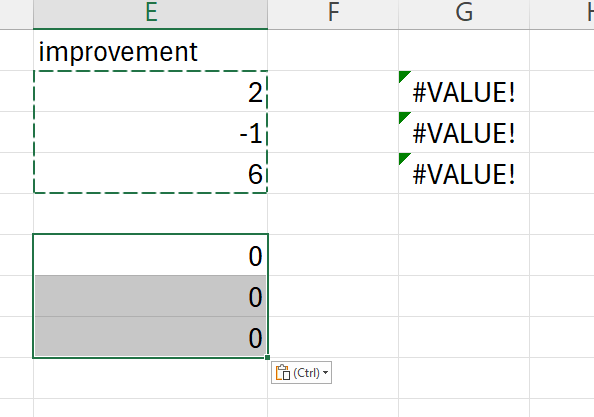
Task: Select the second pasted 0 cell
Action: click(151, 296)
